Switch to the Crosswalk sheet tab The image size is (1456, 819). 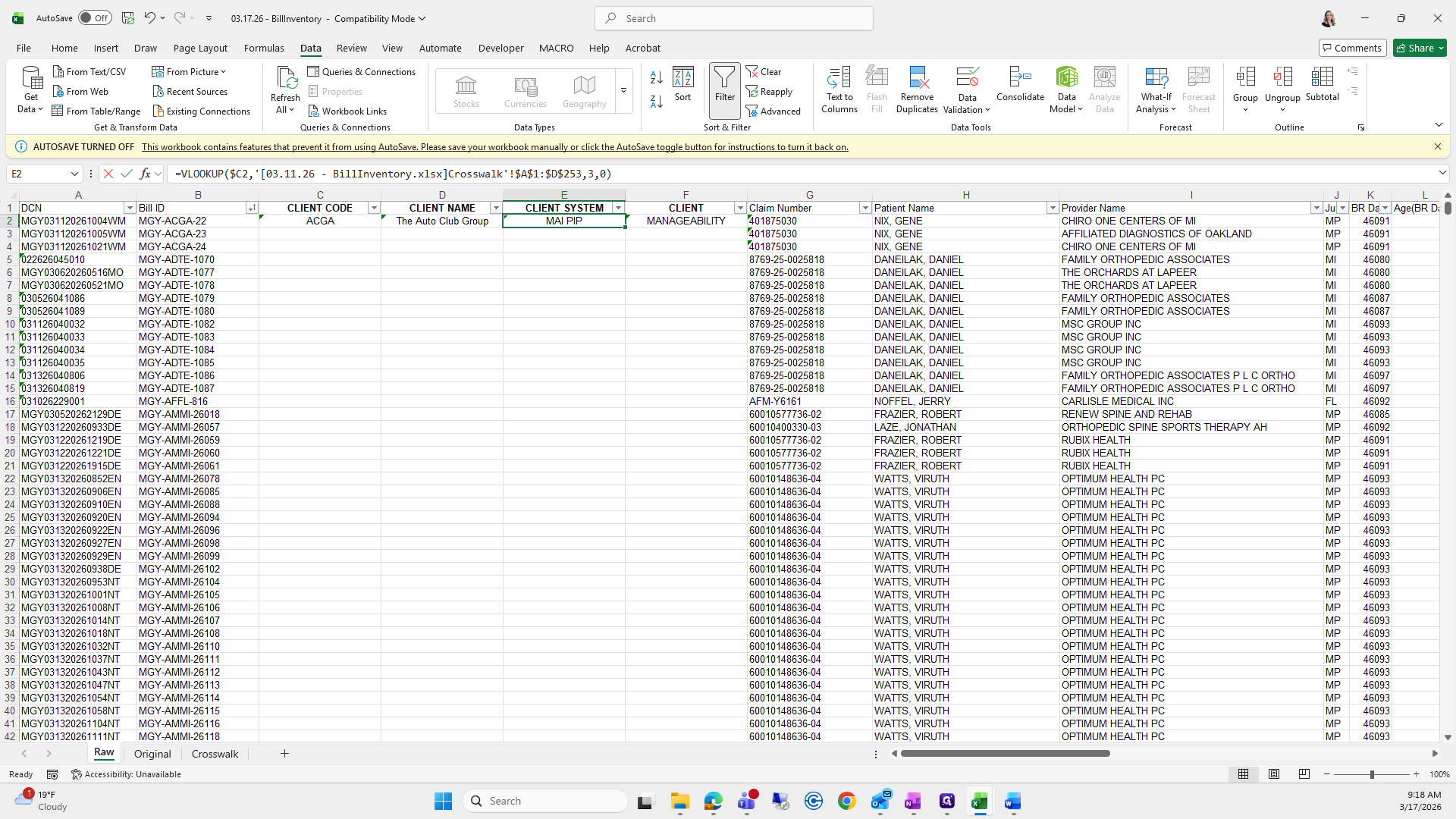(215, 754)
